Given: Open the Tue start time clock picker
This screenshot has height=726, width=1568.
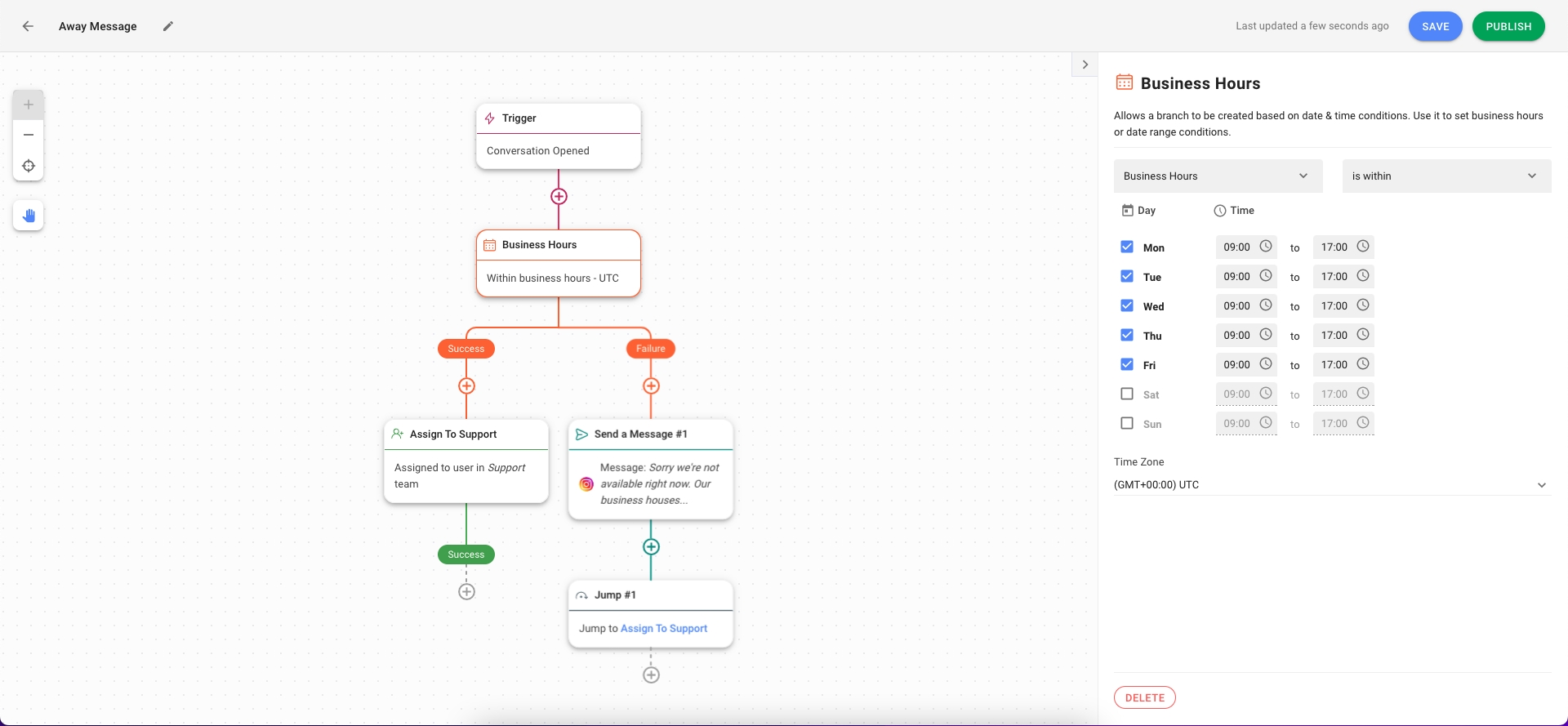Looking at the screenshot, I should [1266, 275].
